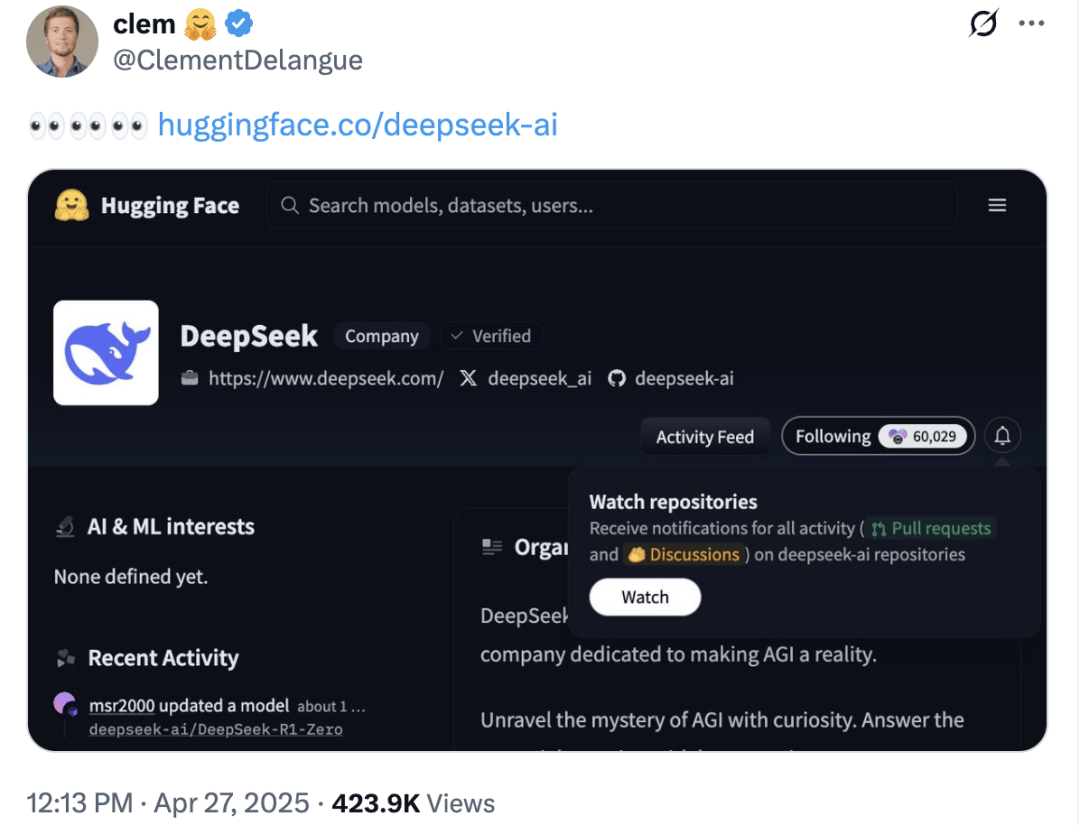Click the search models input field
Image resolution: width=1080 pixels, height=825 pixels.
[612, 205]
